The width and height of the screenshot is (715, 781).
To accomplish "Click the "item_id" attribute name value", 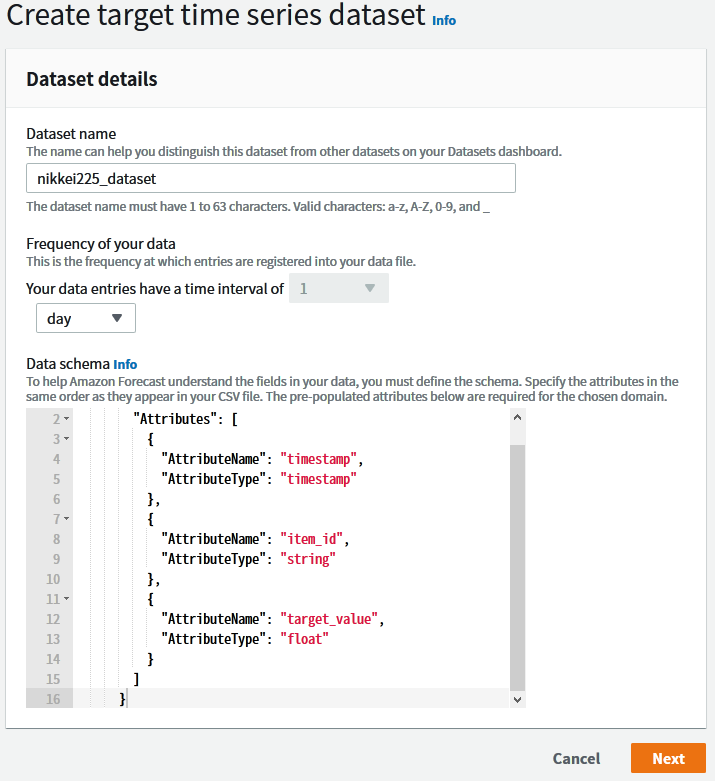I will 313,539.
